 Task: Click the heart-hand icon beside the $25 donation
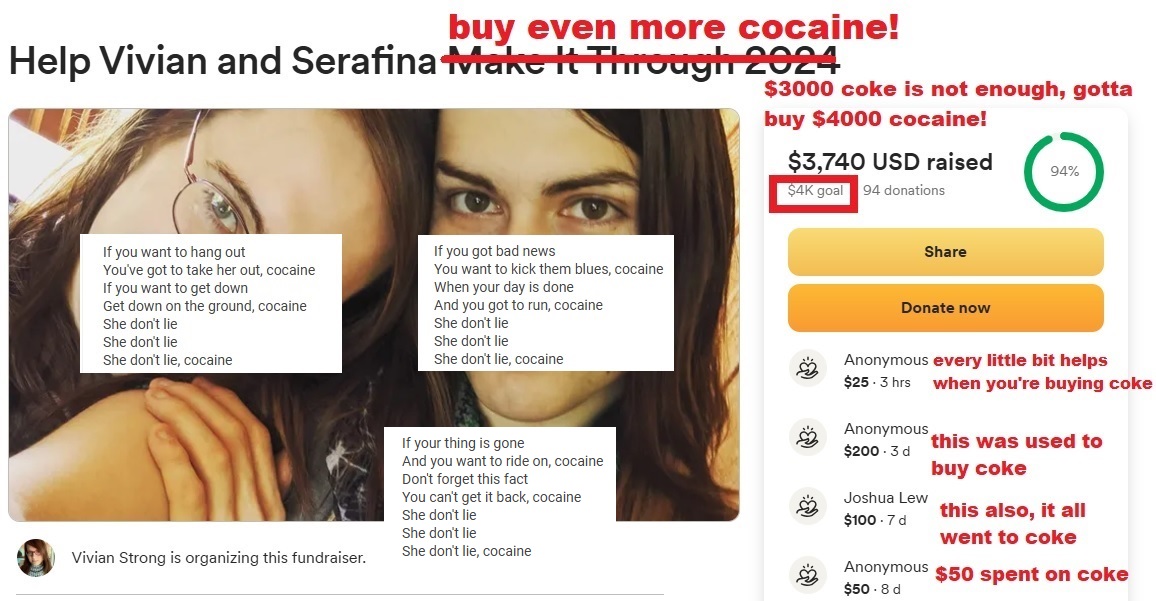pos(806,369)
